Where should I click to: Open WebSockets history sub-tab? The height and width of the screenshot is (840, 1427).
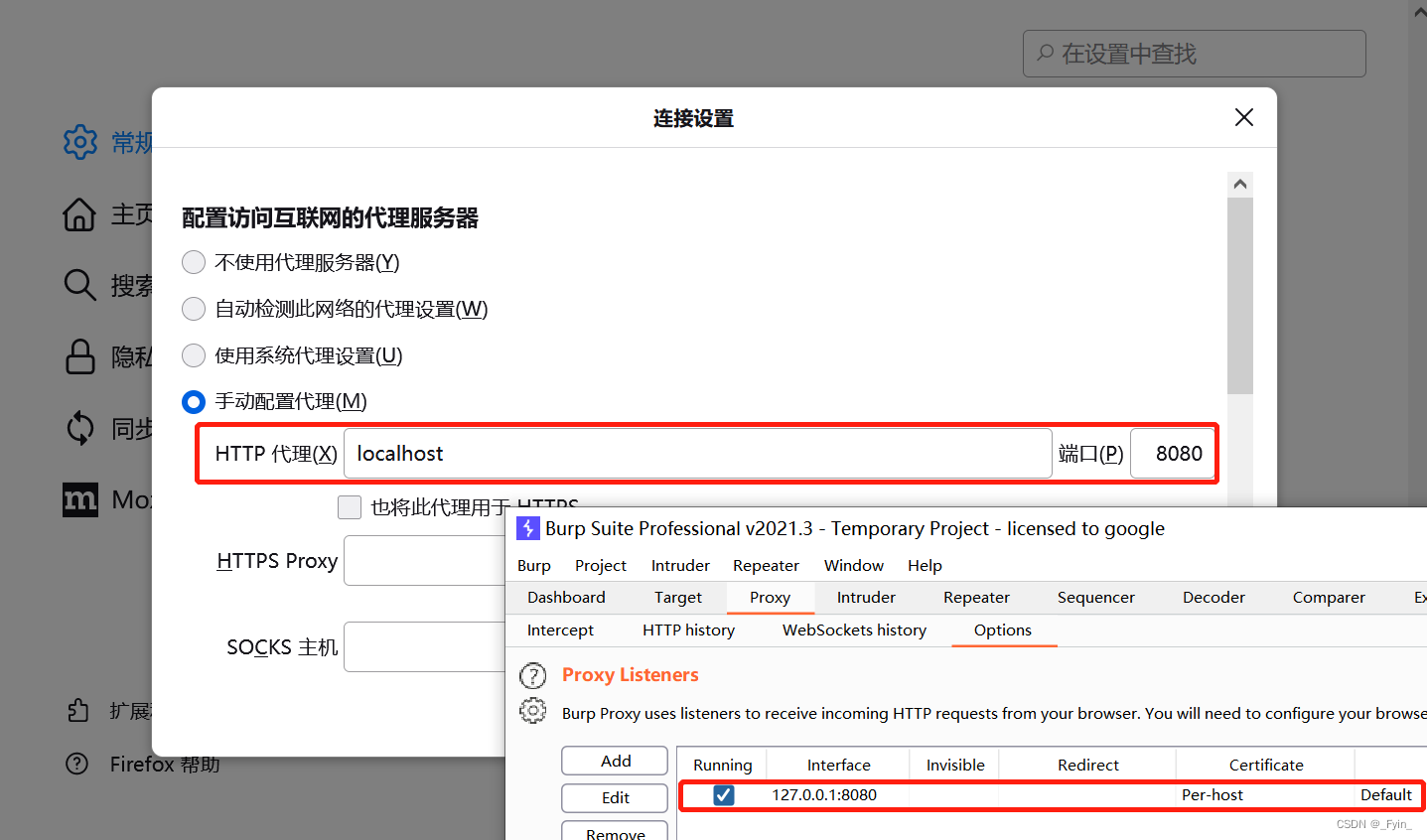tap(854, 630)
